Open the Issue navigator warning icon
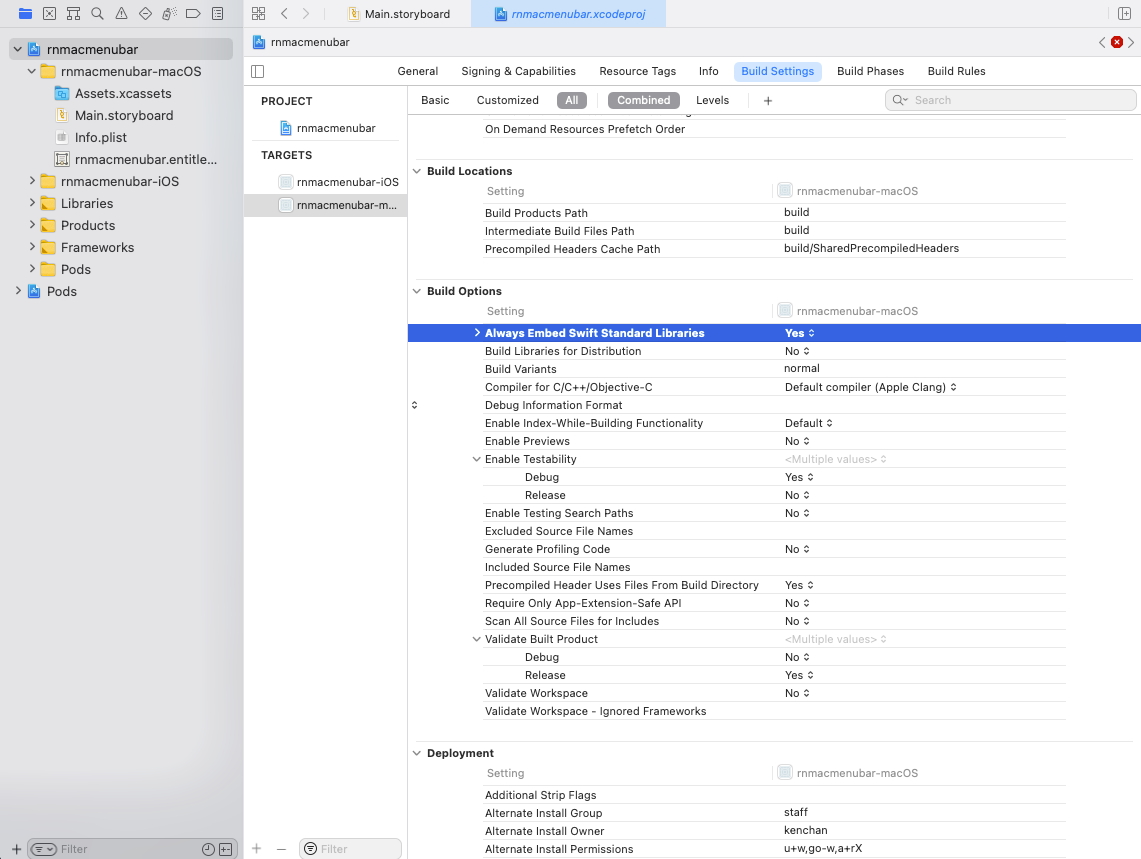 [122, 13]
